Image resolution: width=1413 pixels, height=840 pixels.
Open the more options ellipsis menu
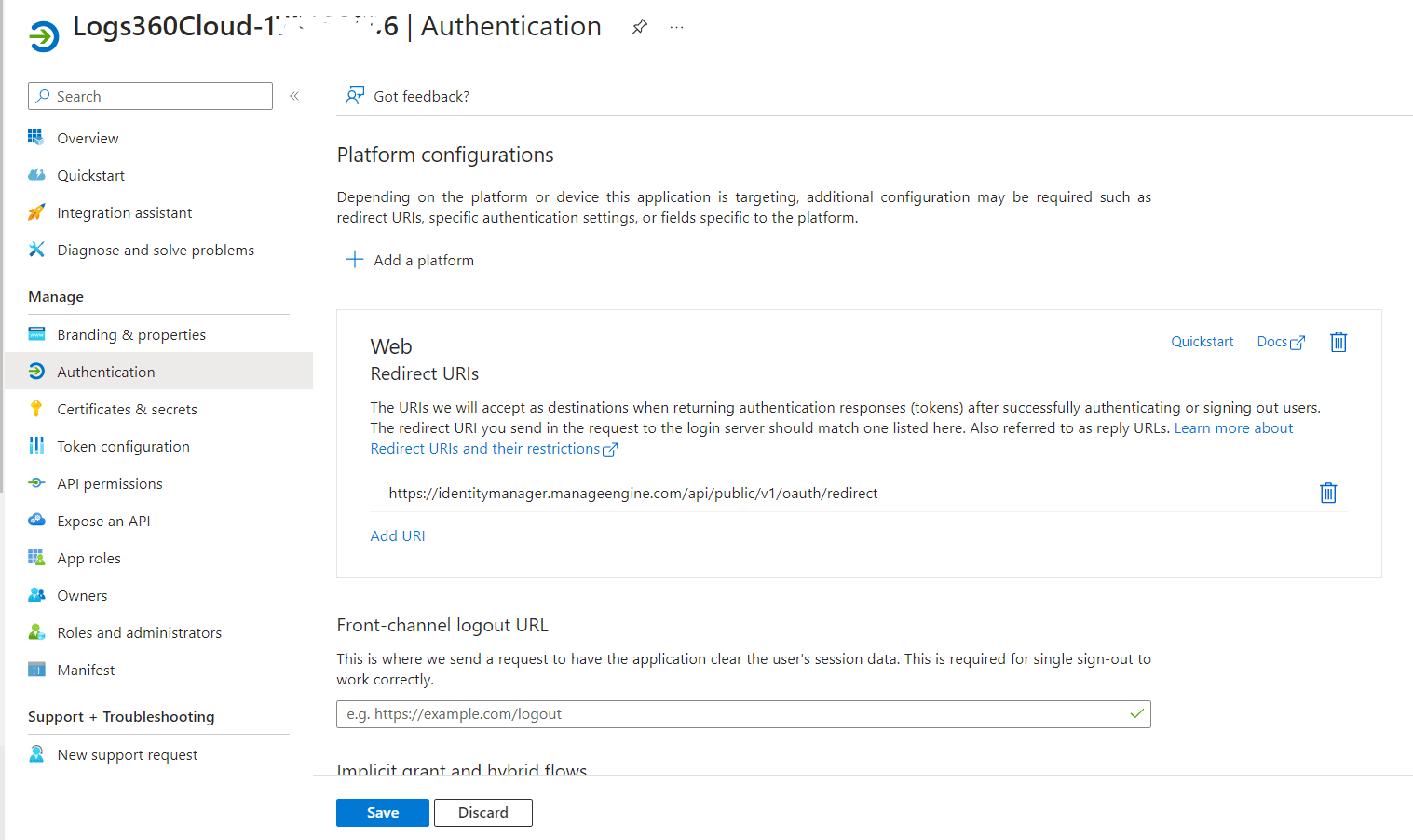point(676,28)
